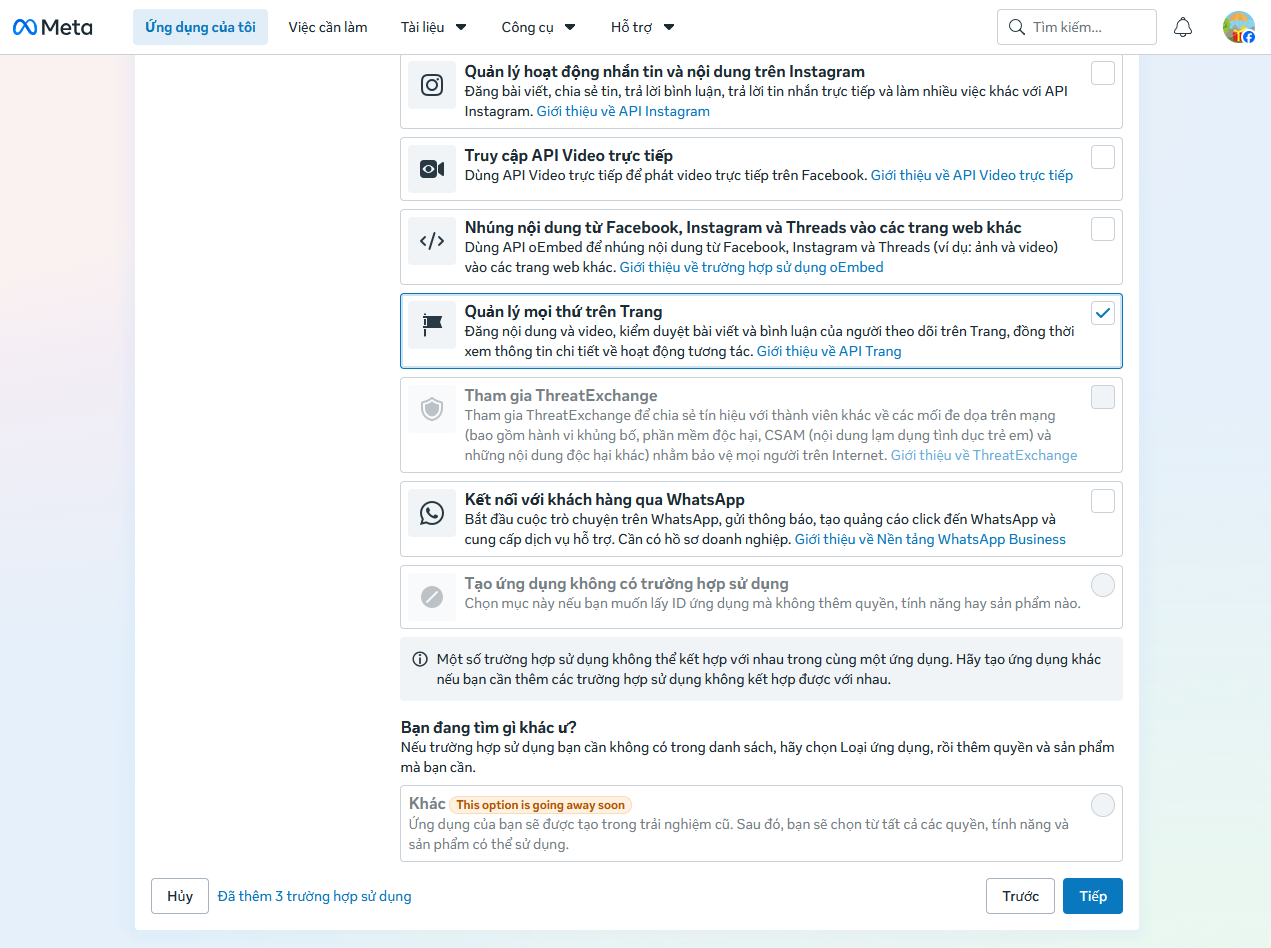Click the Page flag icon
This screenshot has width=1271, height=948.
coord(432,325)
